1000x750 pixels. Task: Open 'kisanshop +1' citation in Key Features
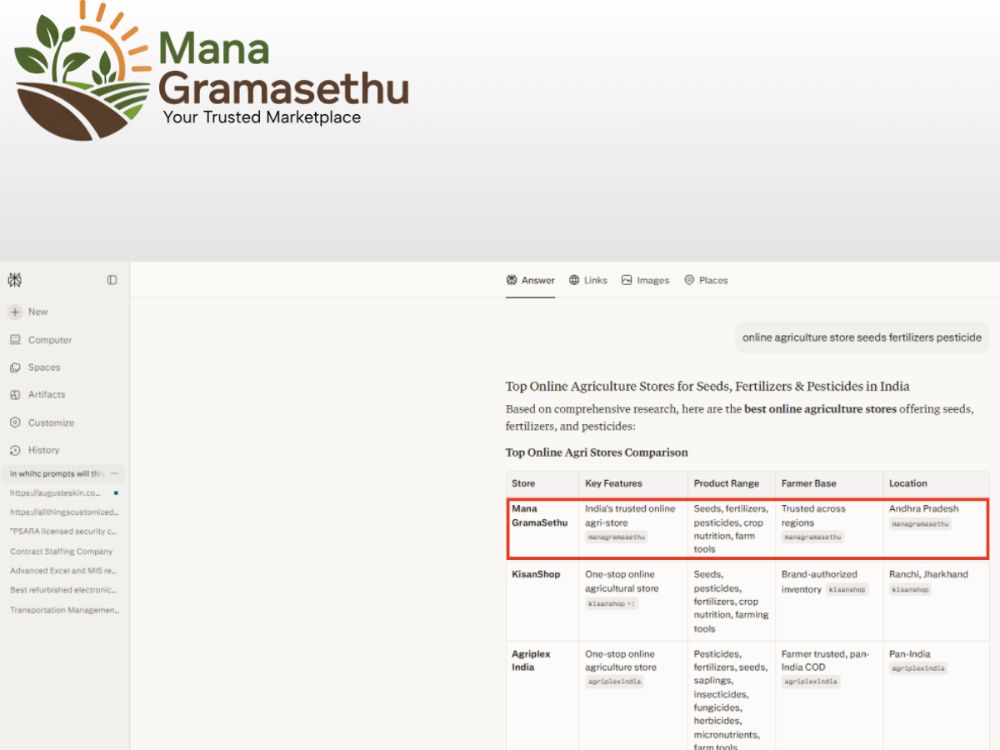[611, 603]
